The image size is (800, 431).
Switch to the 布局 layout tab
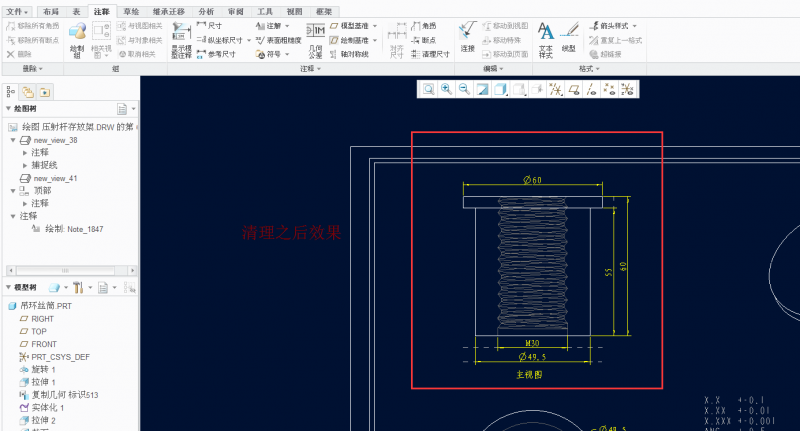[x=51, y=11]
